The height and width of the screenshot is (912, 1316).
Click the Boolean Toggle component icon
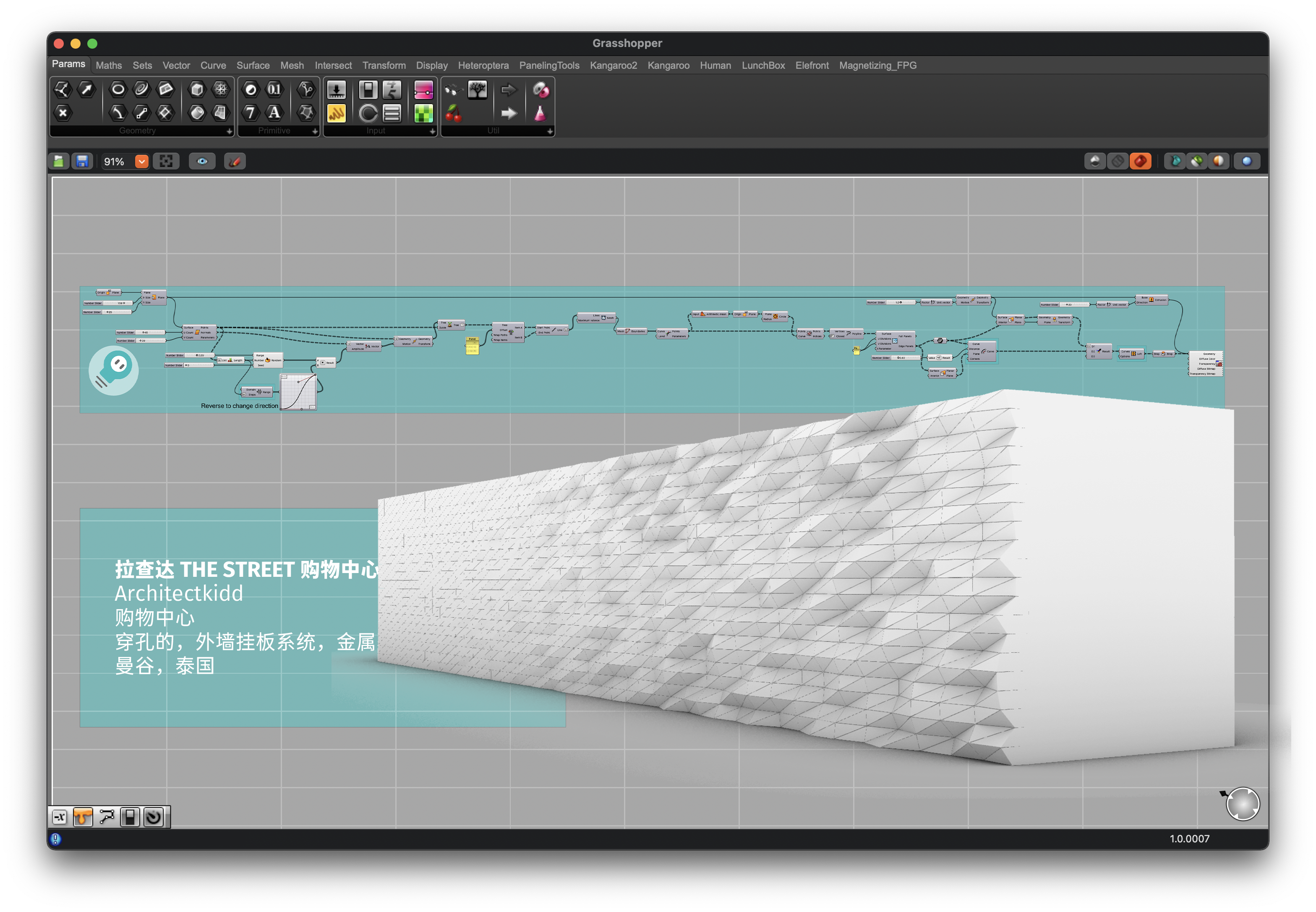pos(368,90)
